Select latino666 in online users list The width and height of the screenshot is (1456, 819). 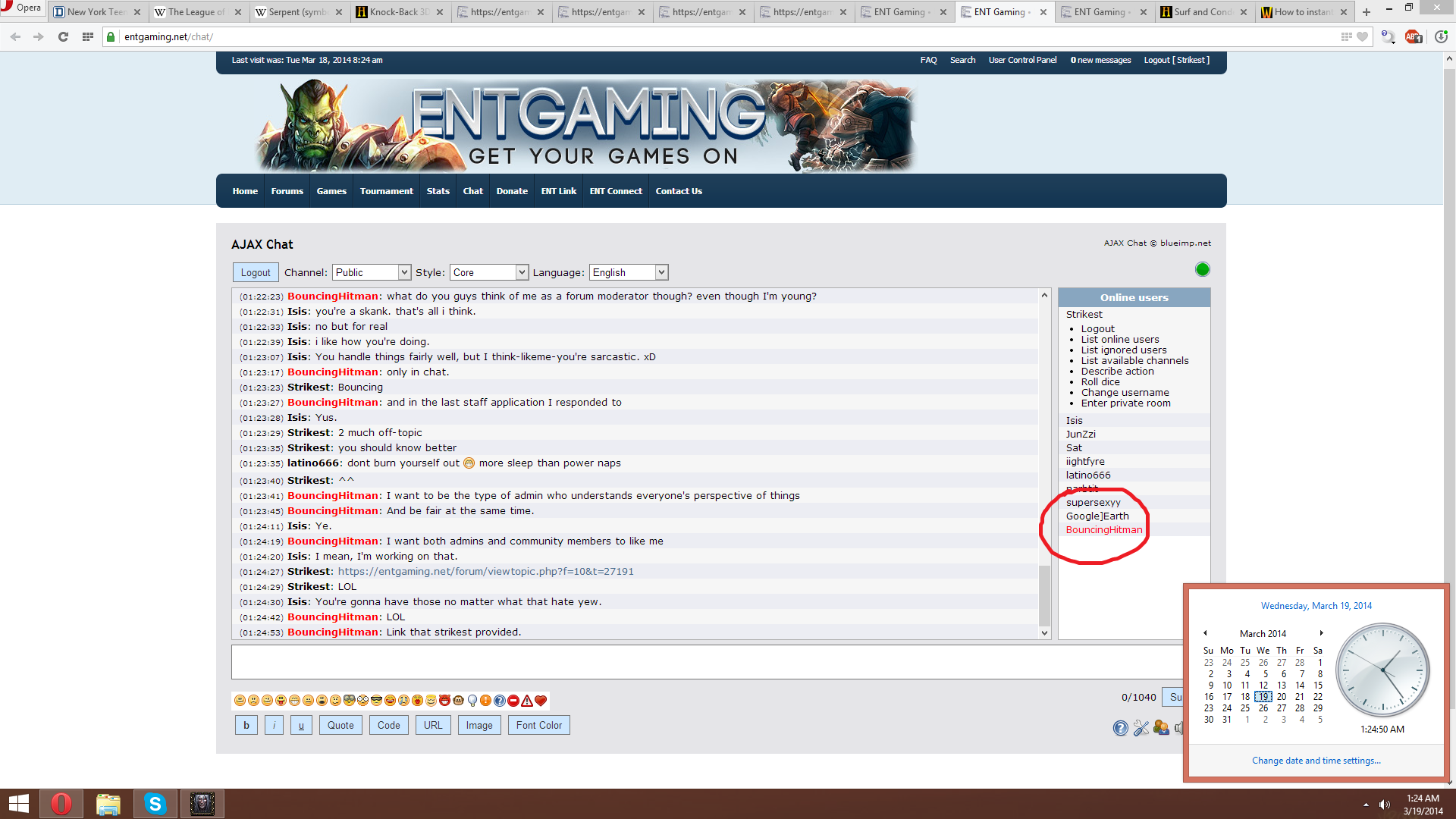[x=1088, y=475]
